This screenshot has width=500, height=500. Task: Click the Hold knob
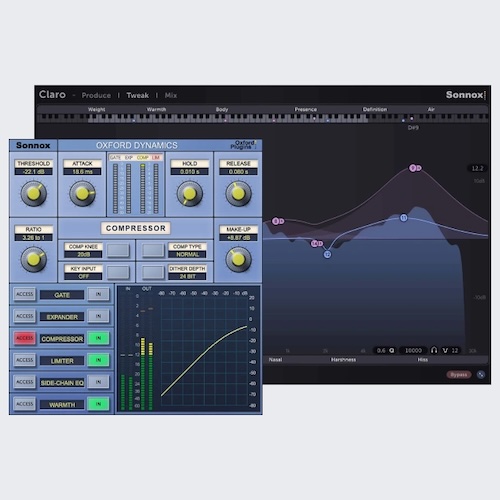point(189,194)
